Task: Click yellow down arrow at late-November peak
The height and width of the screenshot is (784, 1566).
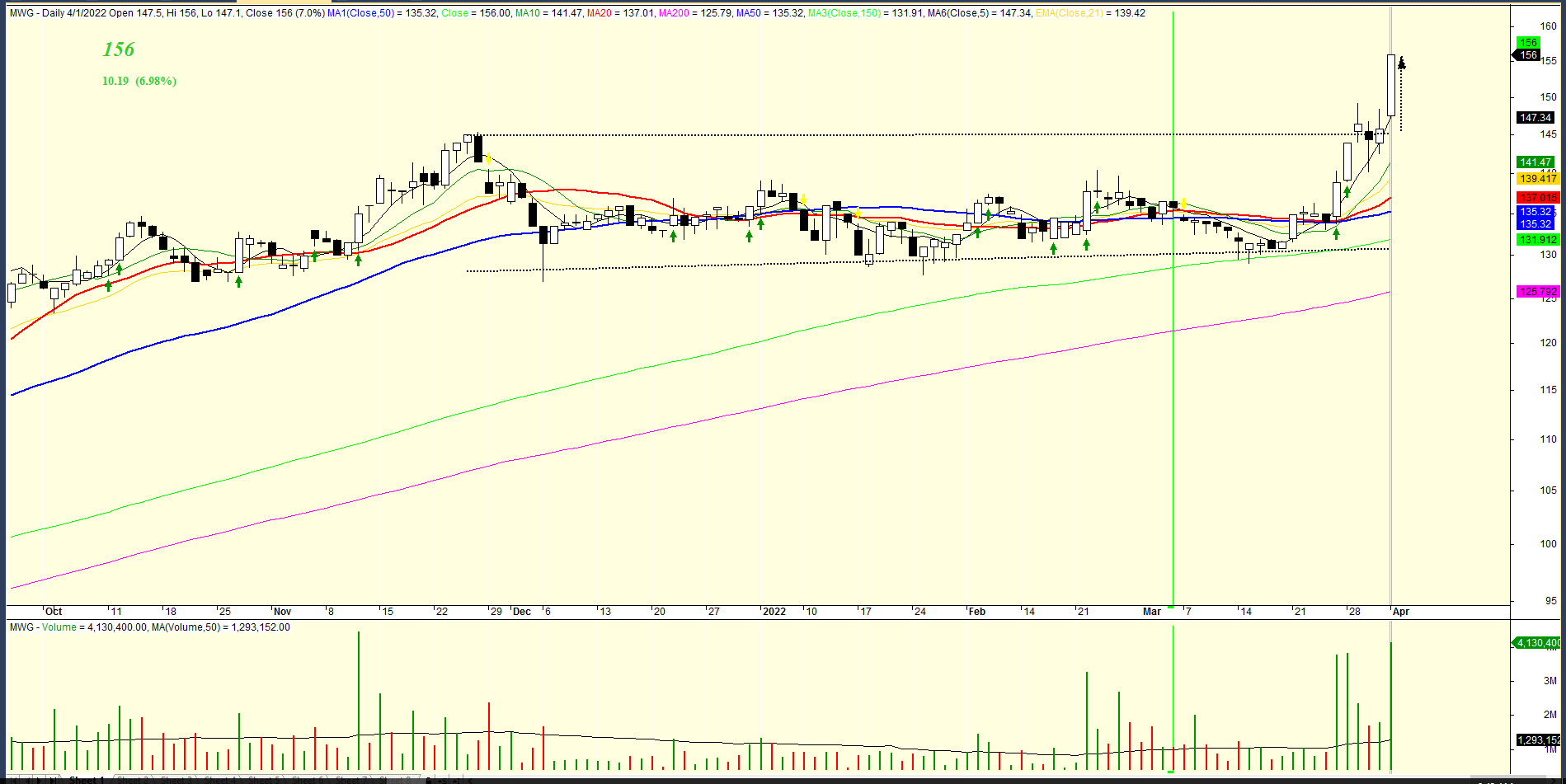Action: [x=488, y=158]
